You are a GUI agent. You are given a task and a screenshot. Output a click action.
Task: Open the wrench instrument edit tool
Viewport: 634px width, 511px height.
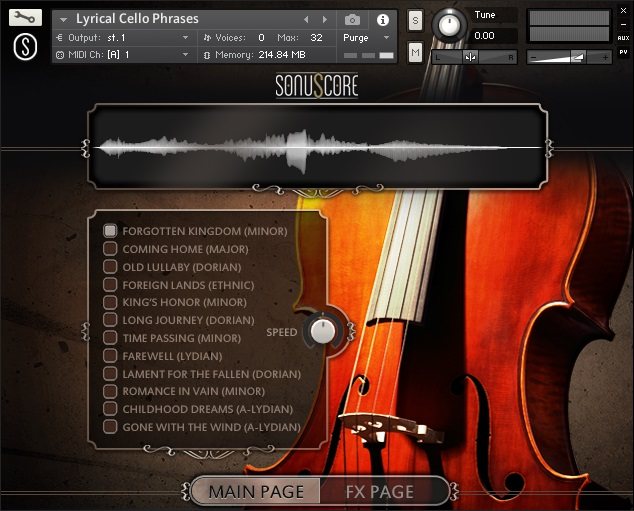coord(25,17)
